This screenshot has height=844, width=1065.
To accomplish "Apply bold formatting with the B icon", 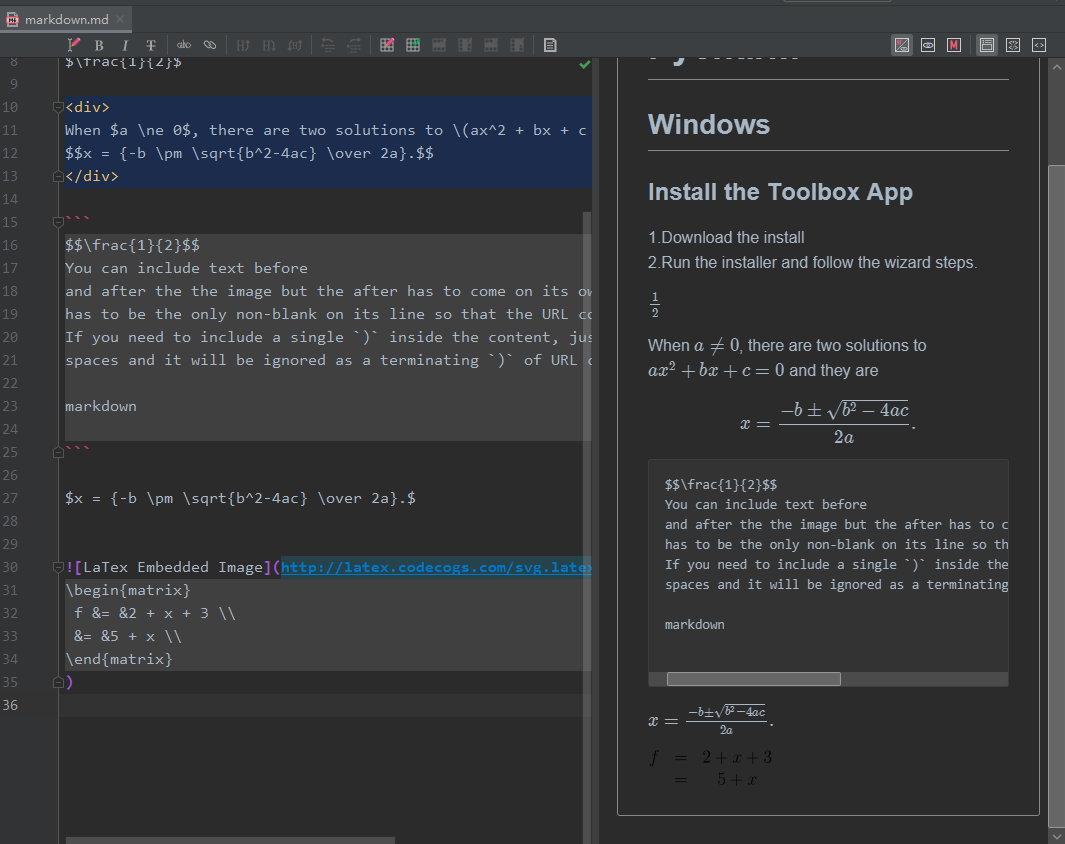I will (99, 45).
